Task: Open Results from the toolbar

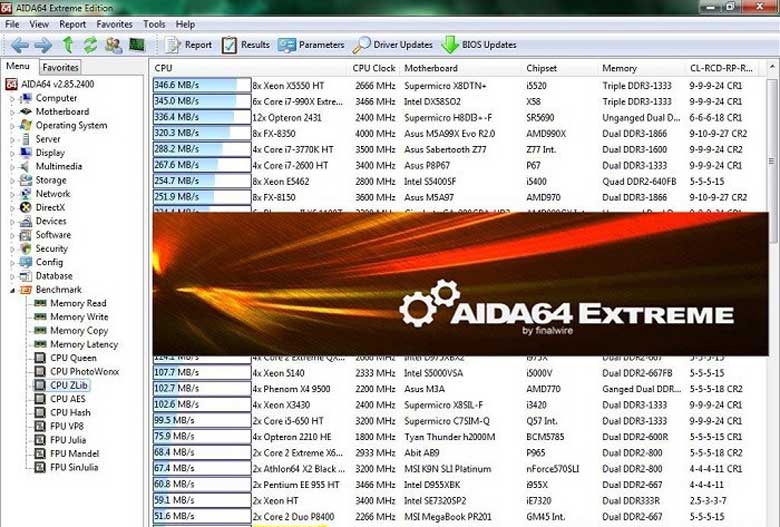Action: click(246, 45)
